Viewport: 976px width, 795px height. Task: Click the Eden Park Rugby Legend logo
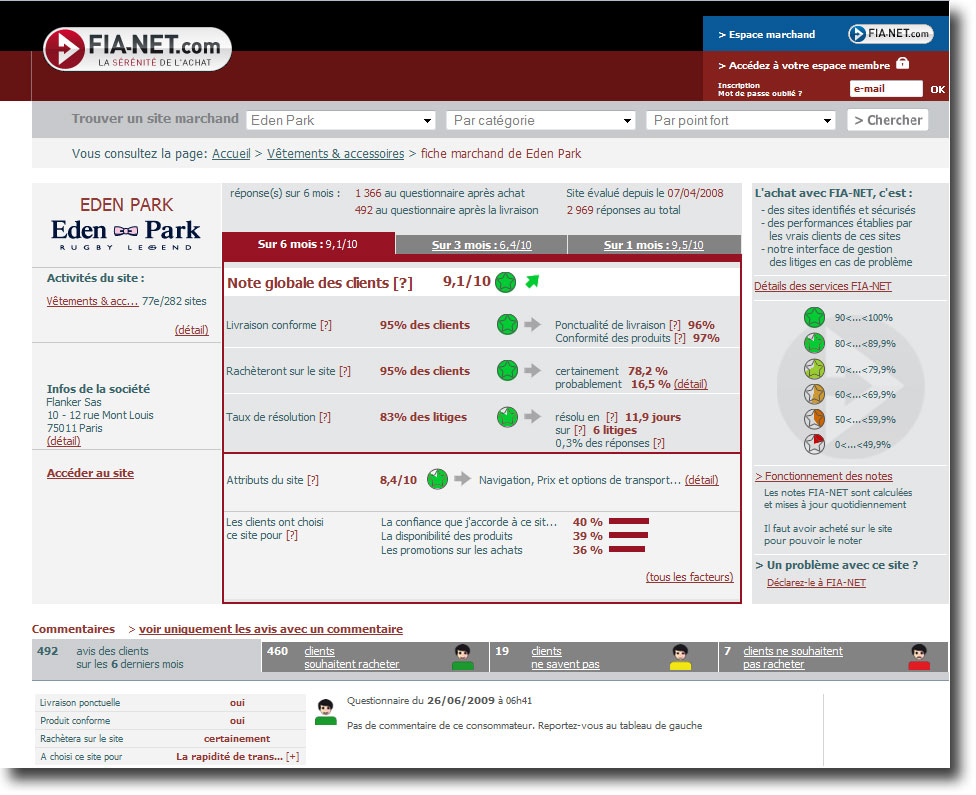point(126,235)
